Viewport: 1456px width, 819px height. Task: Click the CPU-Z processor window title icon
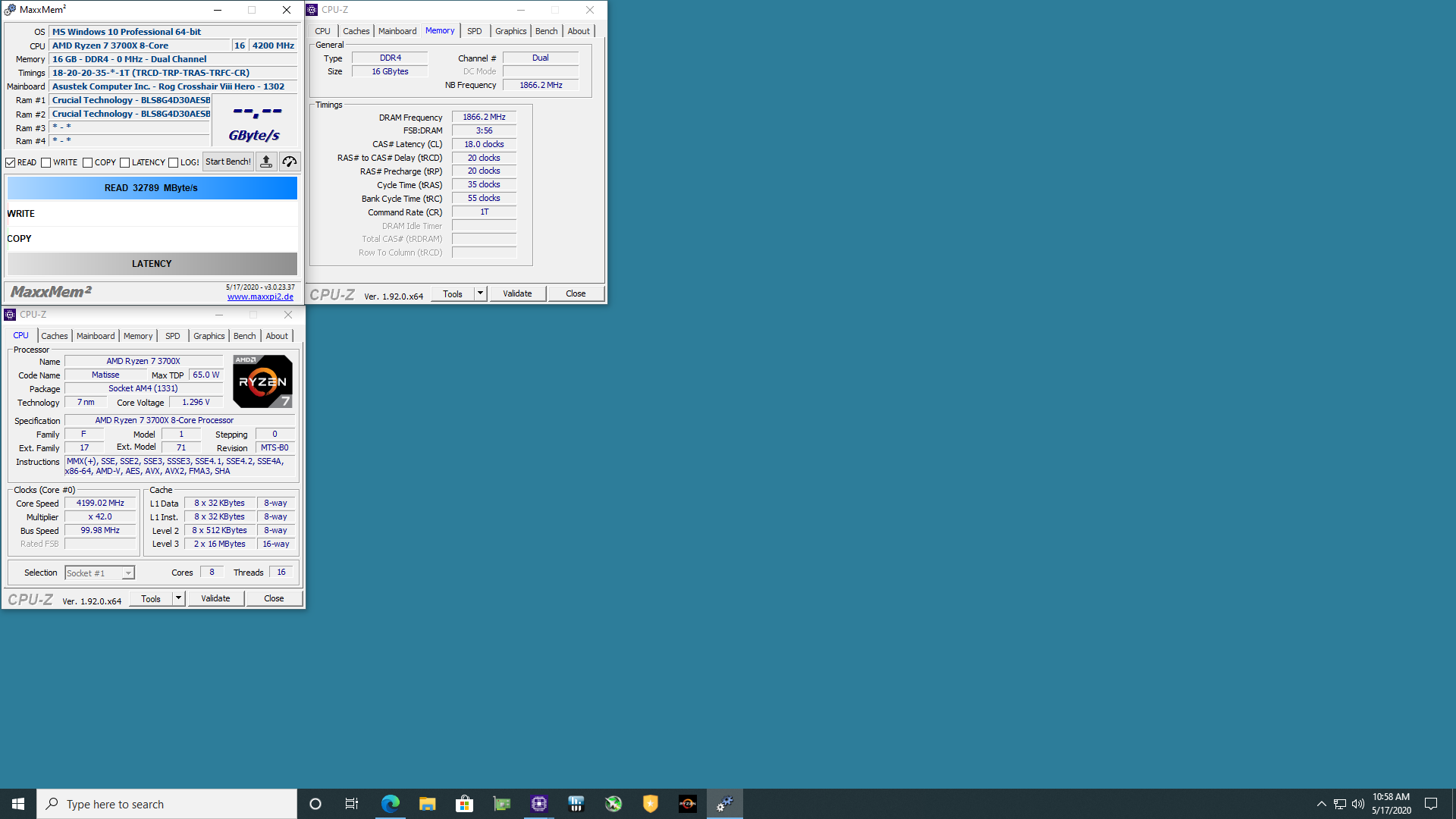point(10,315)
